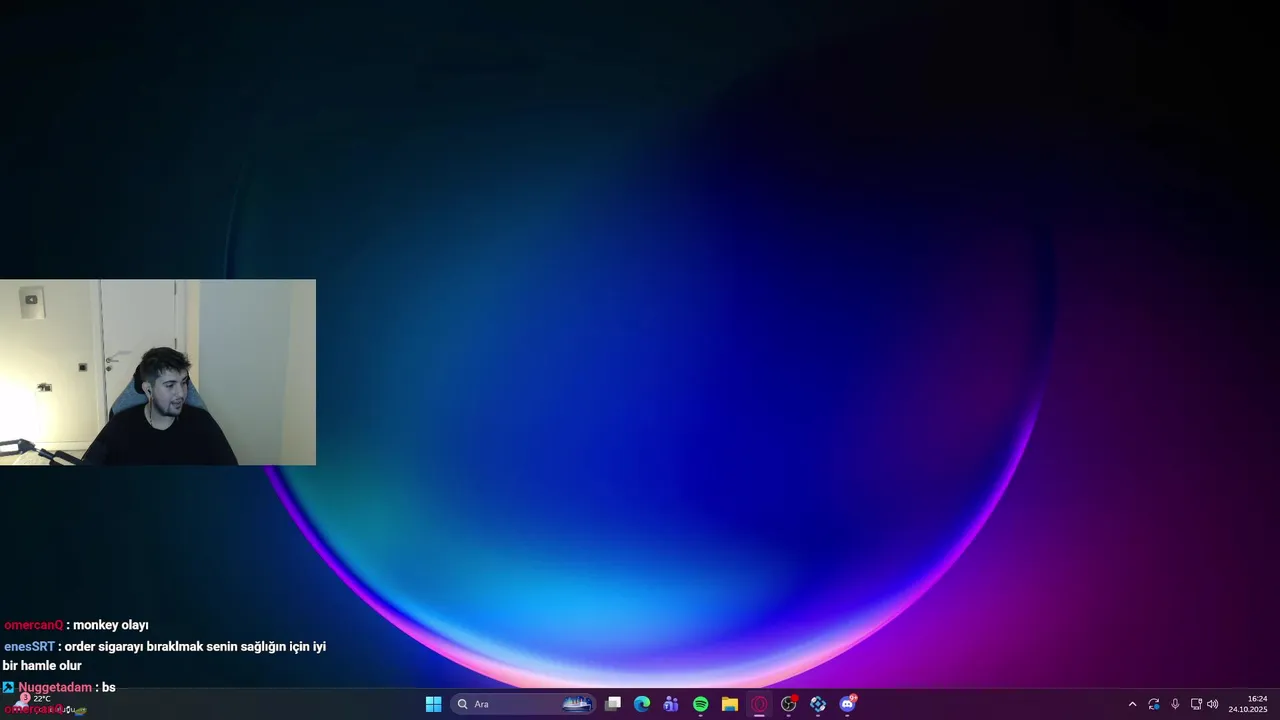The height and width of the screenshot is (720, 1280).
Task: Expand the hidden system tray icons
Action: 1132,704
